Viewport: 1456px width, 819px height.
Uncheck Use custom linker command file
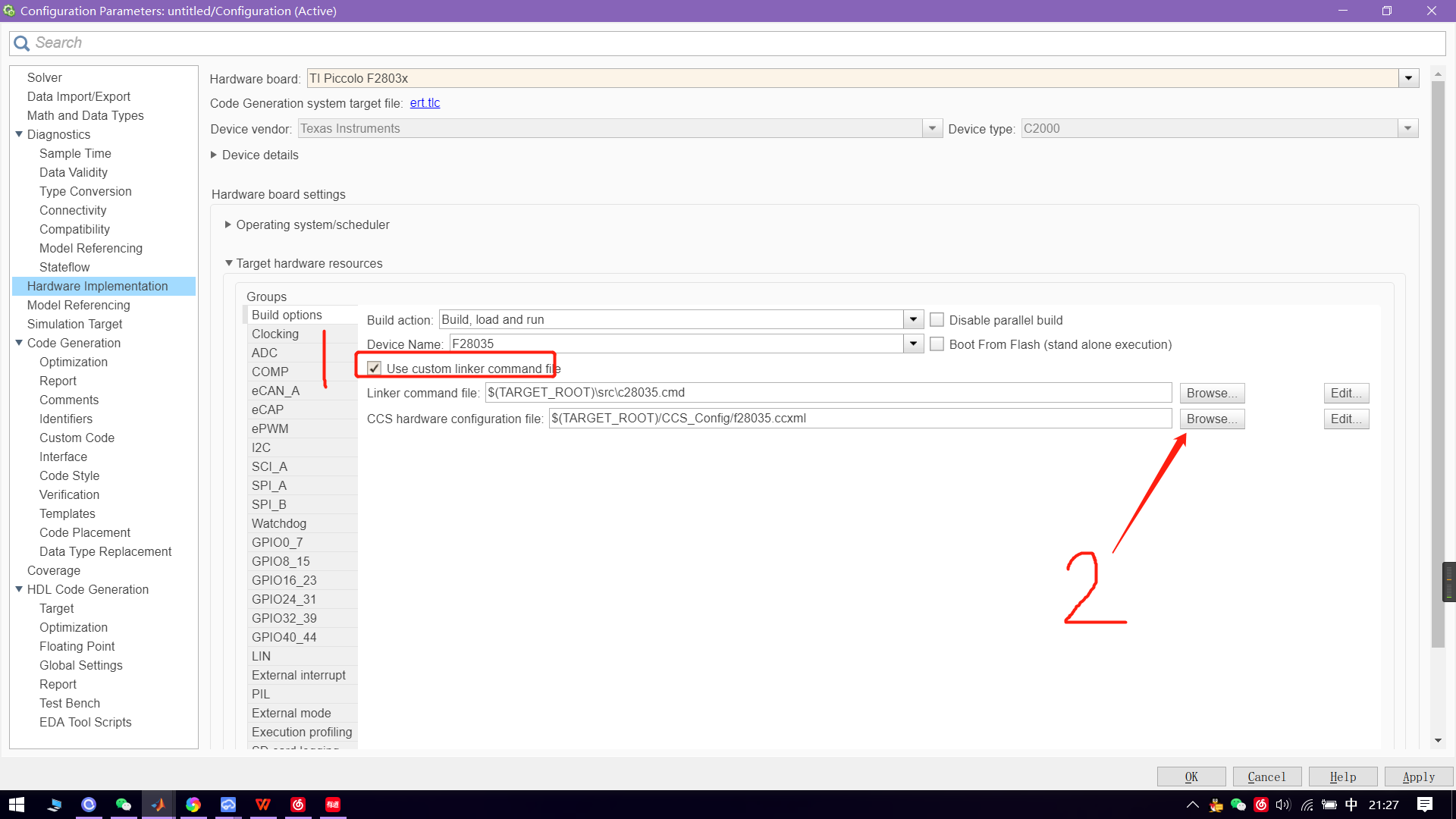click(x=375, y=369)
